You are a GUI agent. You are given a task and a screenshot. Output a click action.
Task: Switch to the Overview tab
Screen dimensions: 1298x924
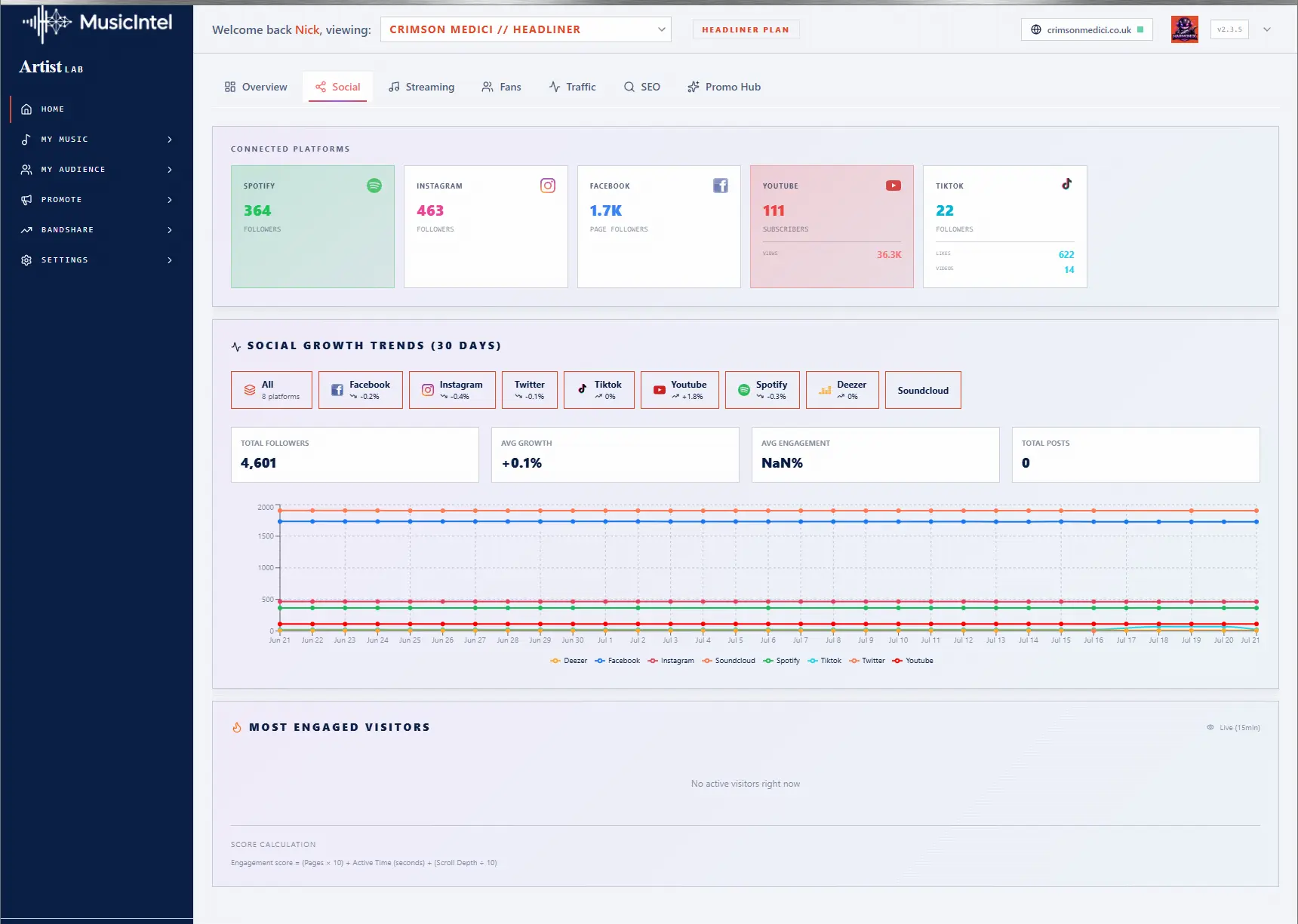pyautogui.click(x=256, y=87)
